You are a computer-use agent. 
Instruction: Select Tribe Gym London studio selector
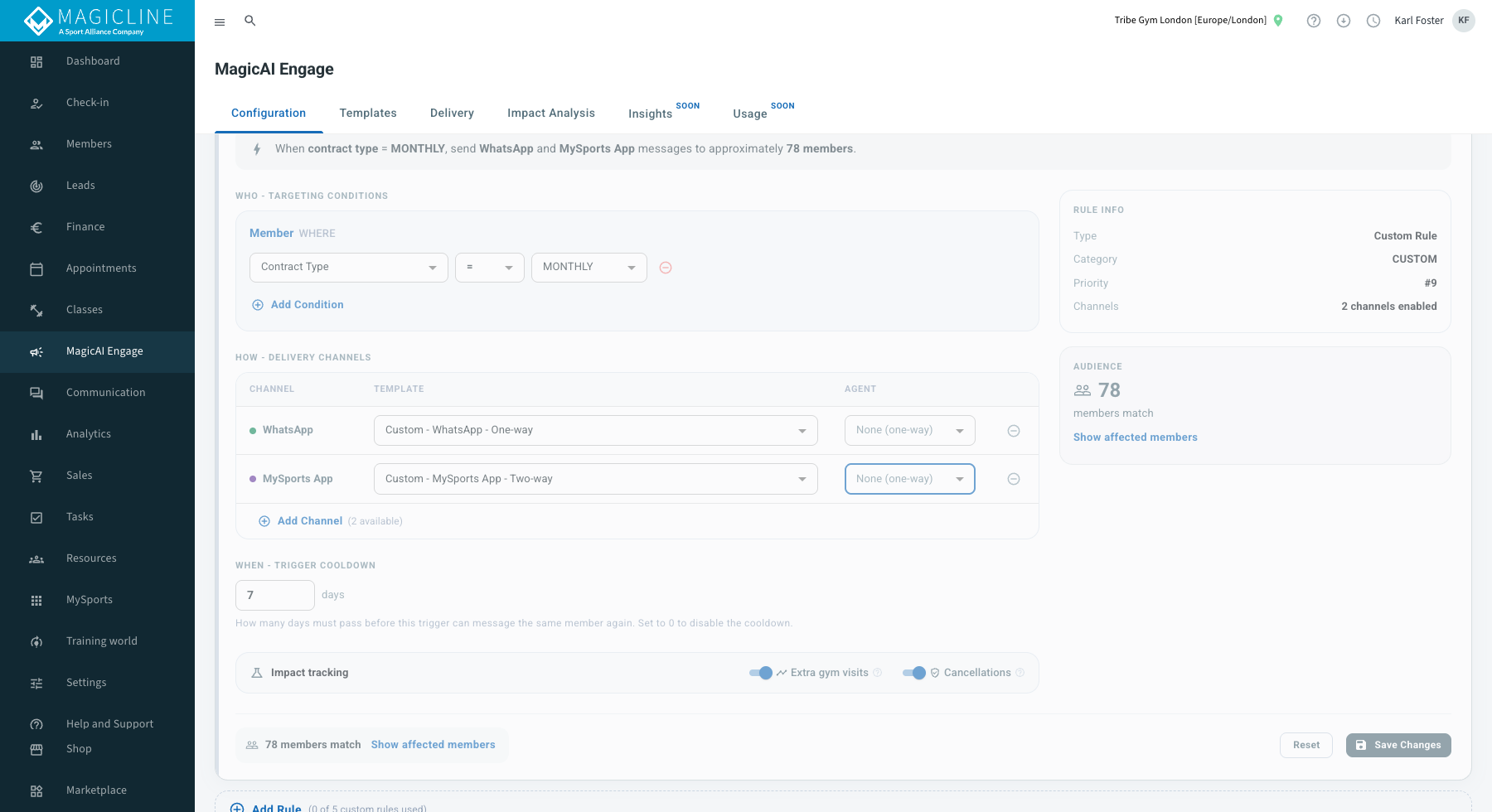1190,21
